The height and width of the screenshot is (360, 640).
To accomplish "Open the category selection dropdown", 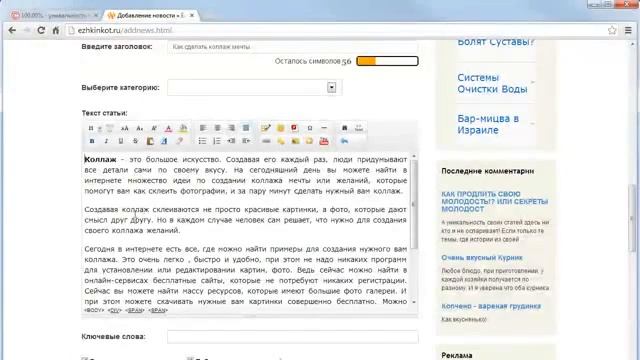I will (331, 87).
